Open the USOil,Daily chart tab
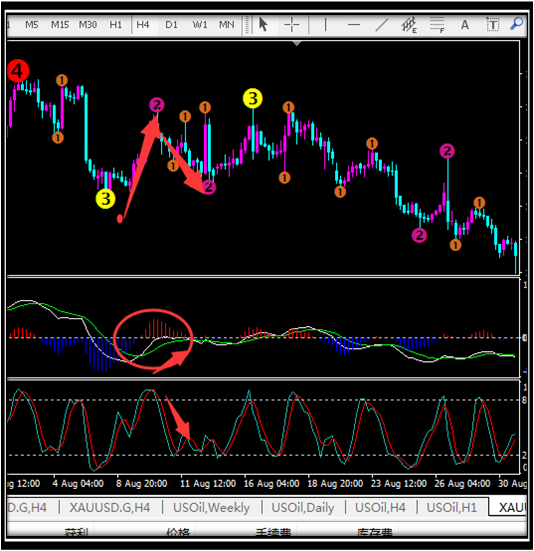The image size is (534, 551). tap(303, 507)
